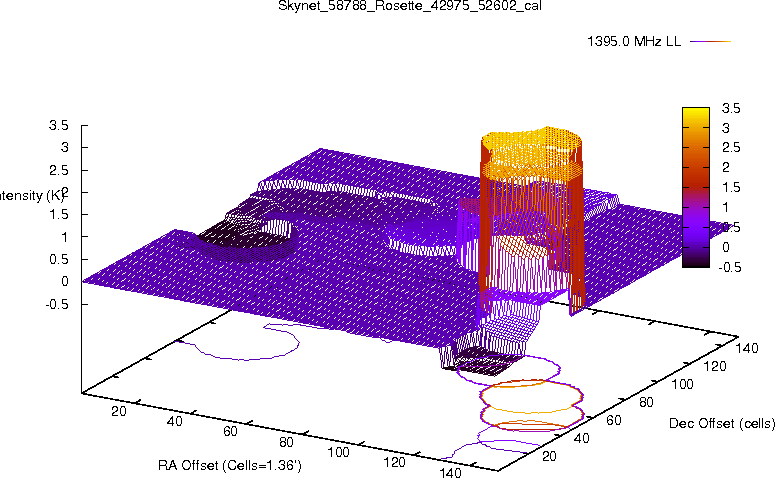This screenshot has height=478, width=775.
Task: Click the 0 label on the color bar
Action: click(726, 247)
